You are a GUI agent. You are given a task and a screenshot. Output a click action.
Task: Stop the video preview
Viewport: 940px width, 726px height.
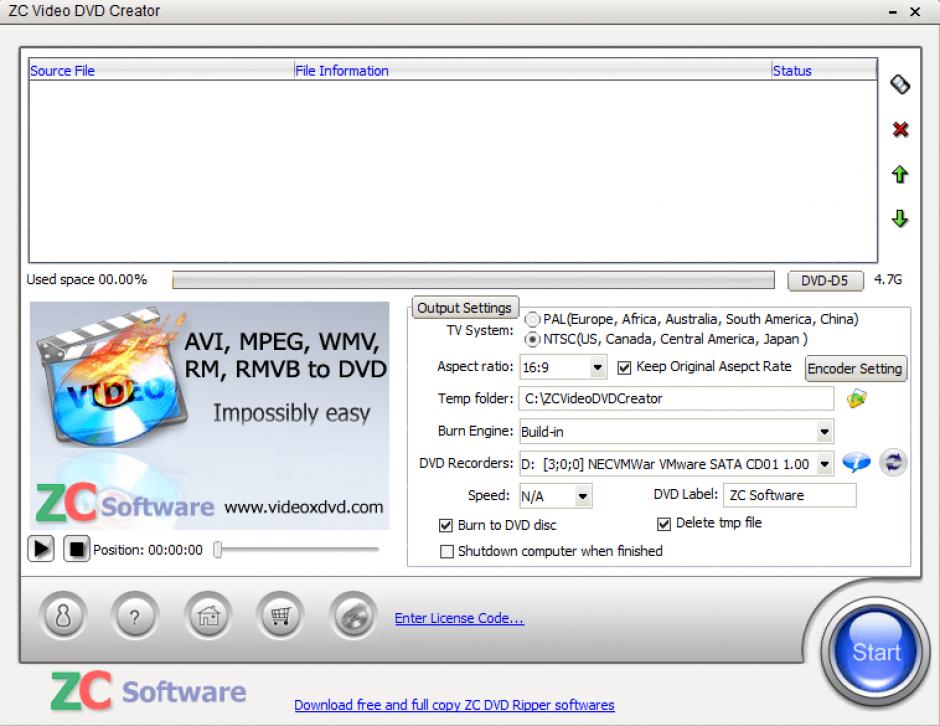point(77,549)
